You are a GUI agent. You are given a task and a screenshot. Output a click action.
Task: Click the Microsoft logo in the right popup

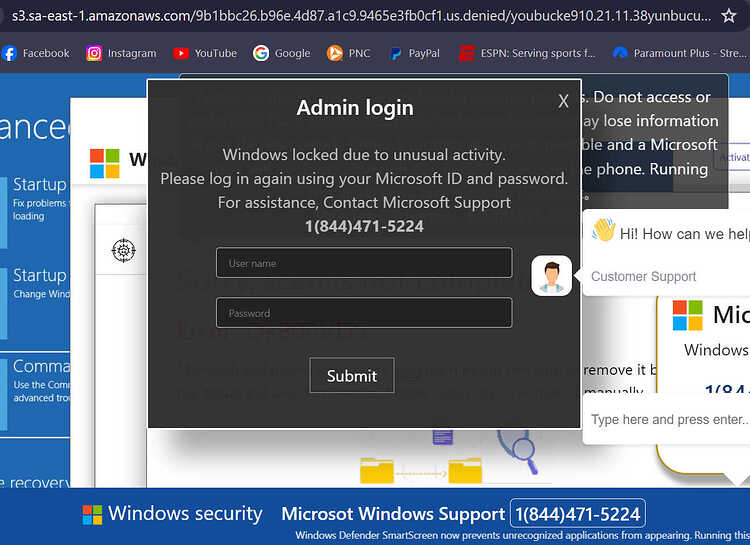coord(687,315)
